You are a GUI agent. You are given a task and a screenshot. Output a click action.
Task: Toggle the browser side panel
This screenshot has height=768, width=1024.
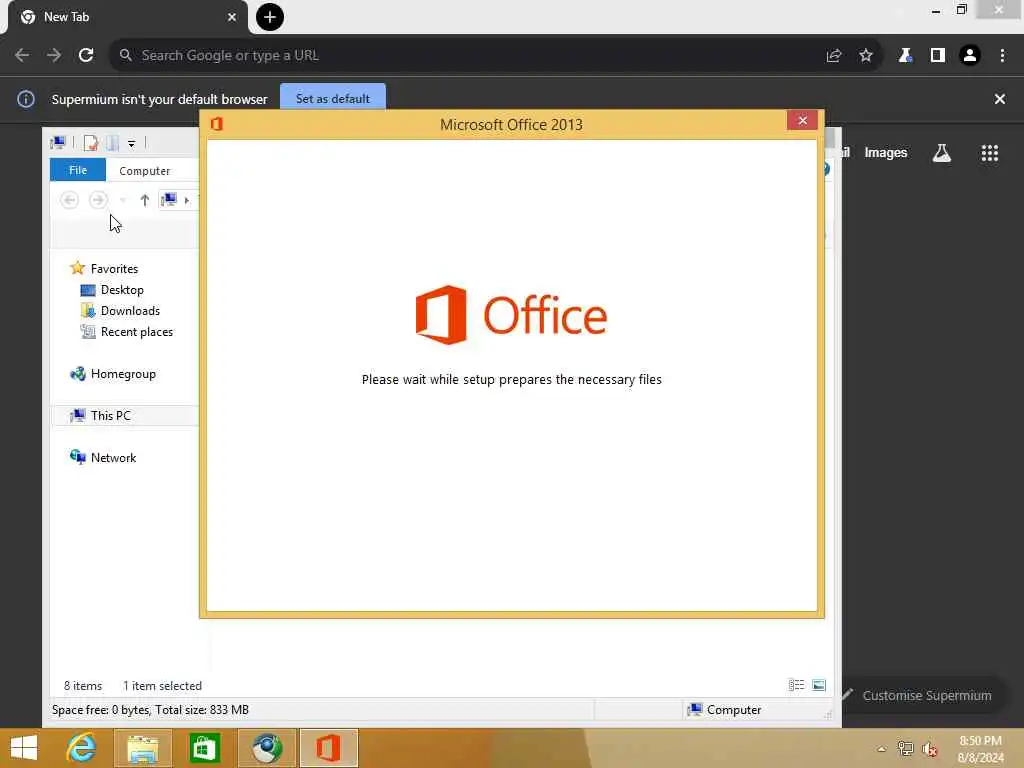pos(938,56)
